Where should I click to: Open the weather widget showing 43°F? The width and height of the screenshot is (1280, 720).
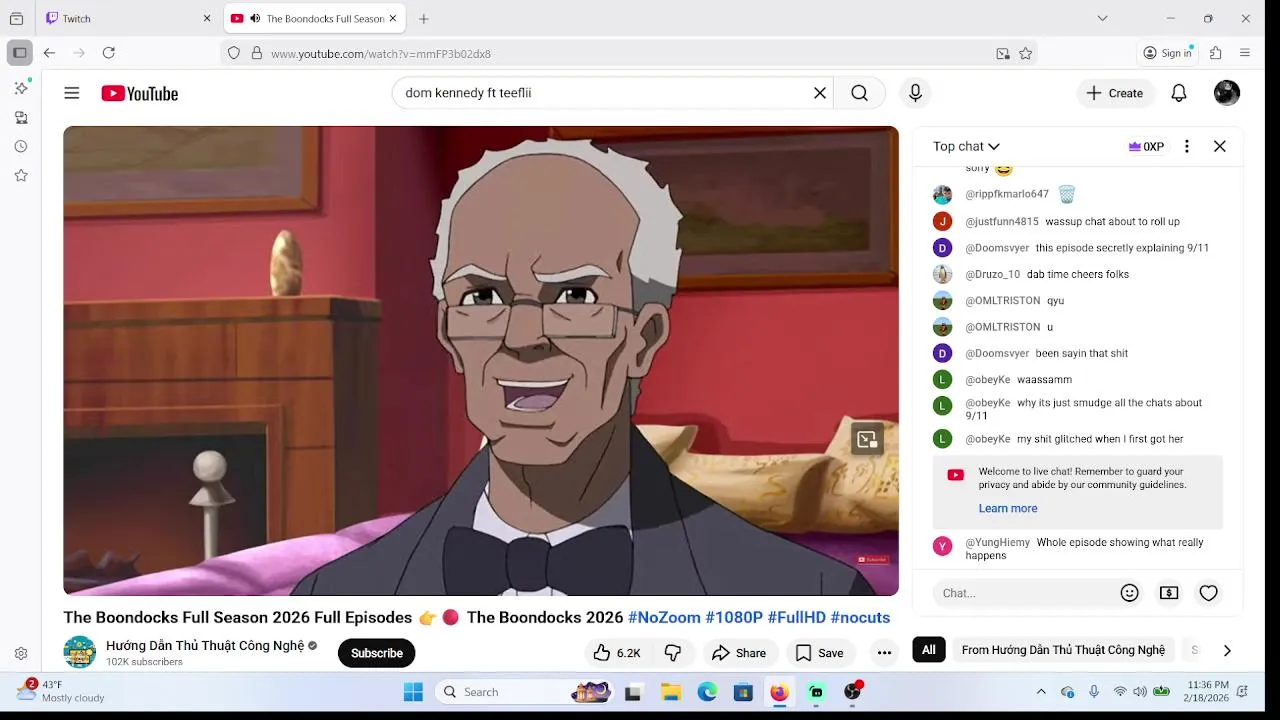[62, 691]
